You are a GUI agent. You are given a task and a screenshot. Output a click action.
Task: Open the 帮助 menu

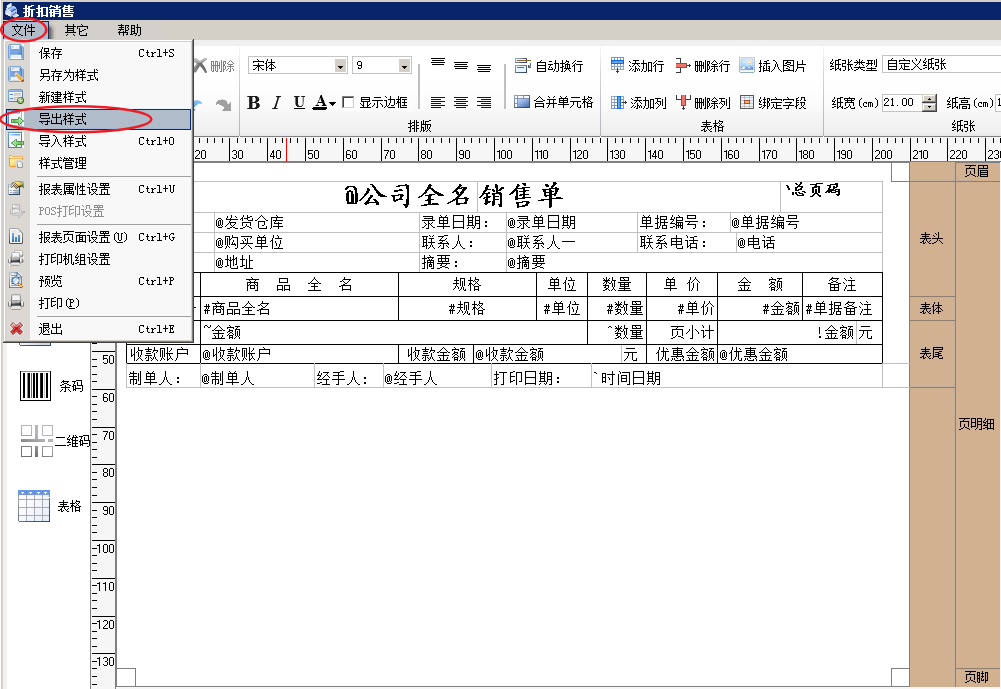point(130,30)
